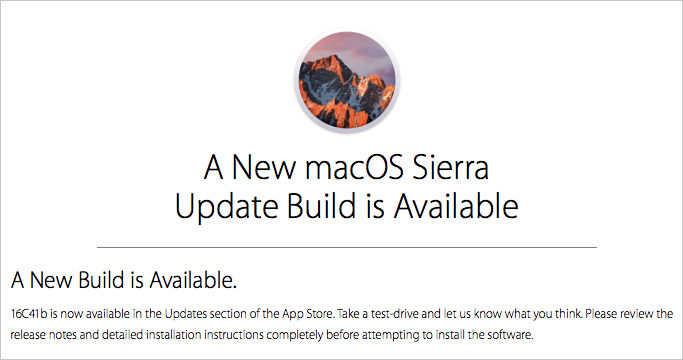The image size is (683, 360).
Task: Click the "Updates section" text
Action: point(206,314)
